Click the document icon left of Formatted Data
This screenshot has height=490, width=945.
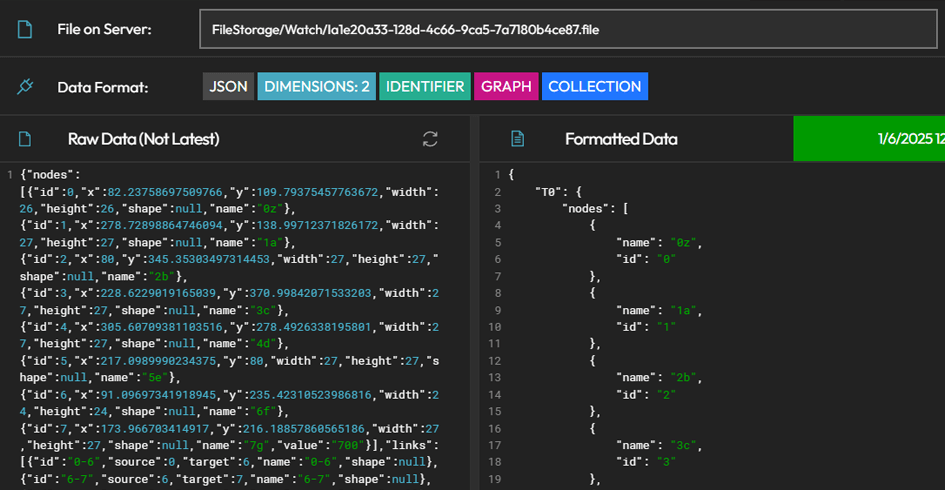coord(517,139)
